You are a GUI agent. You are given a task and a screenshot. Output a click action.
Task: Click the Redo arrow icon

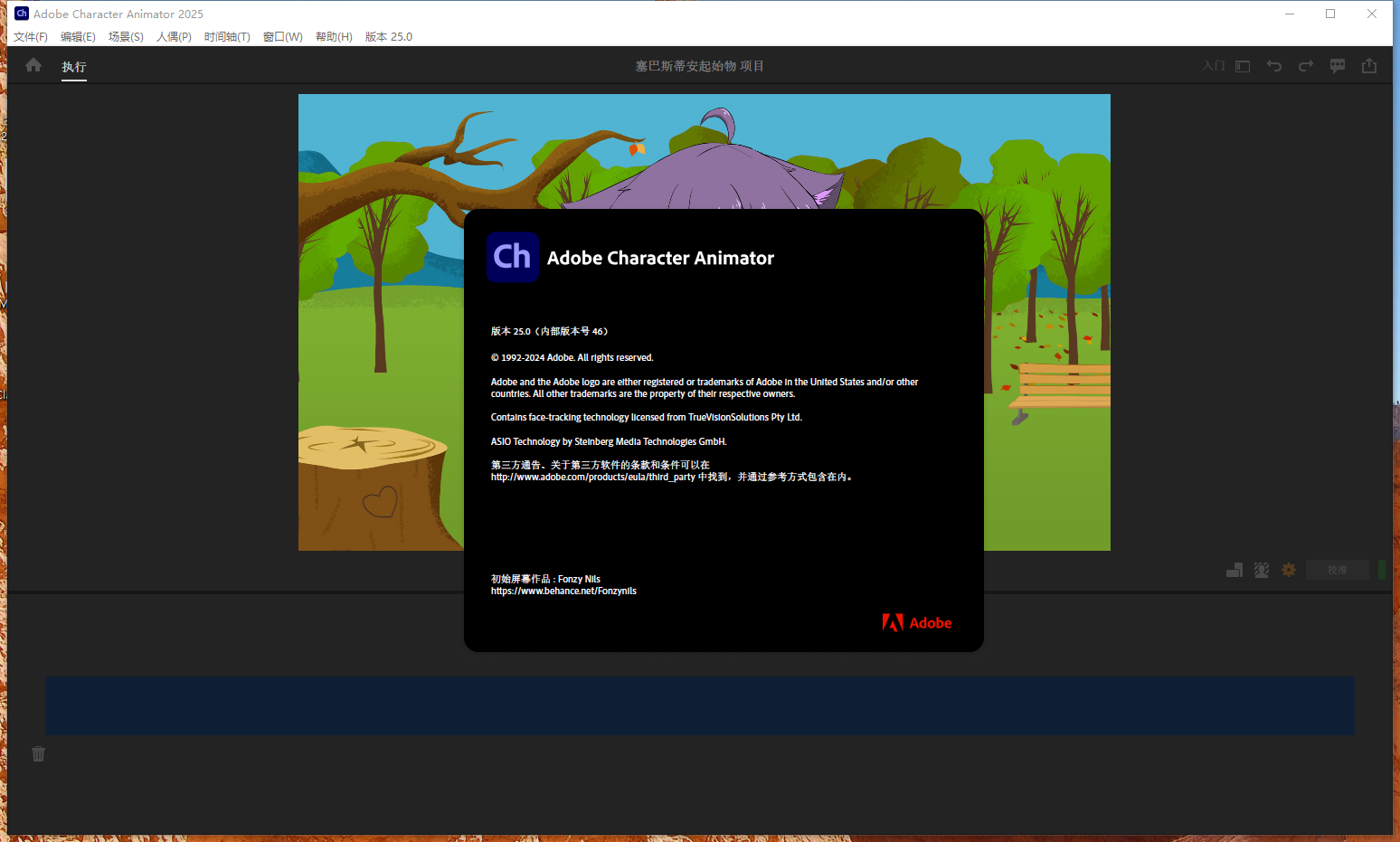(x=1305, y=65)
